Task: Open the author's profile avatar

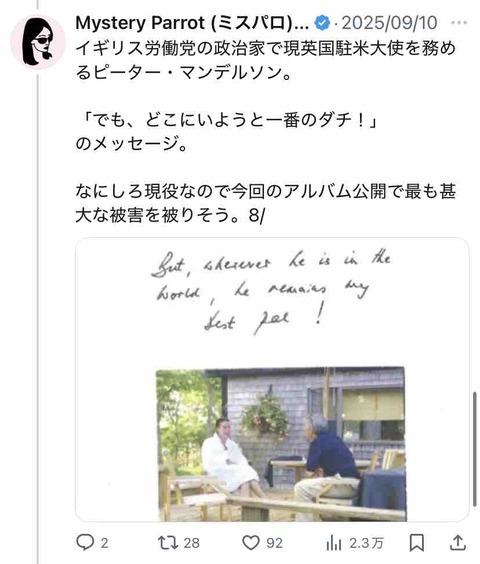Action: click(x=38, y=42)
